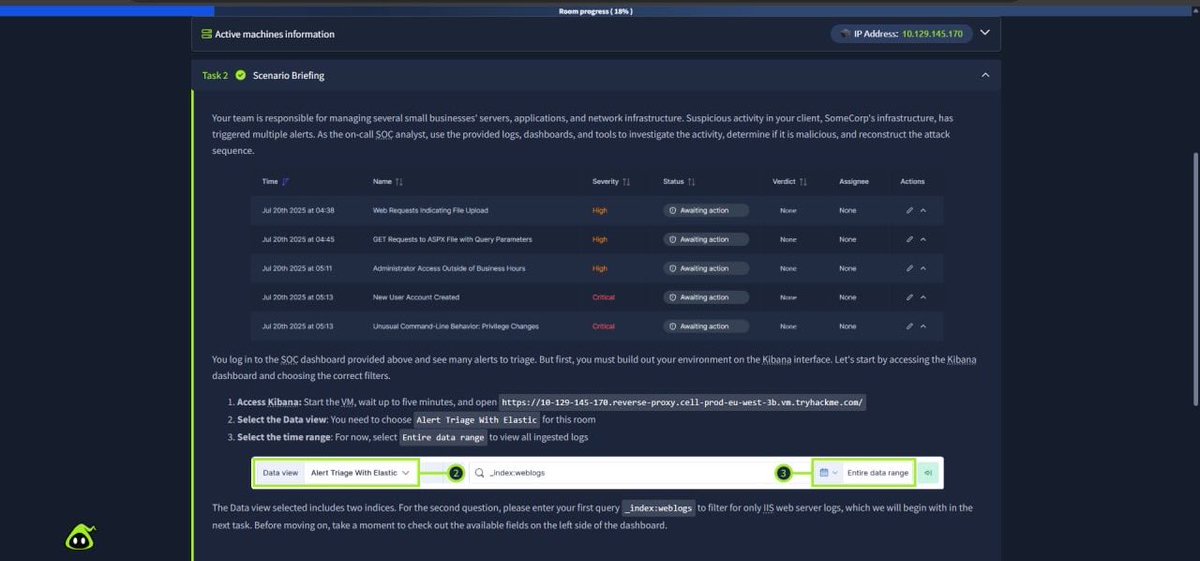Click the Active machines information server icon
The image size is (1200, 561).
click(x=206, y=34)
